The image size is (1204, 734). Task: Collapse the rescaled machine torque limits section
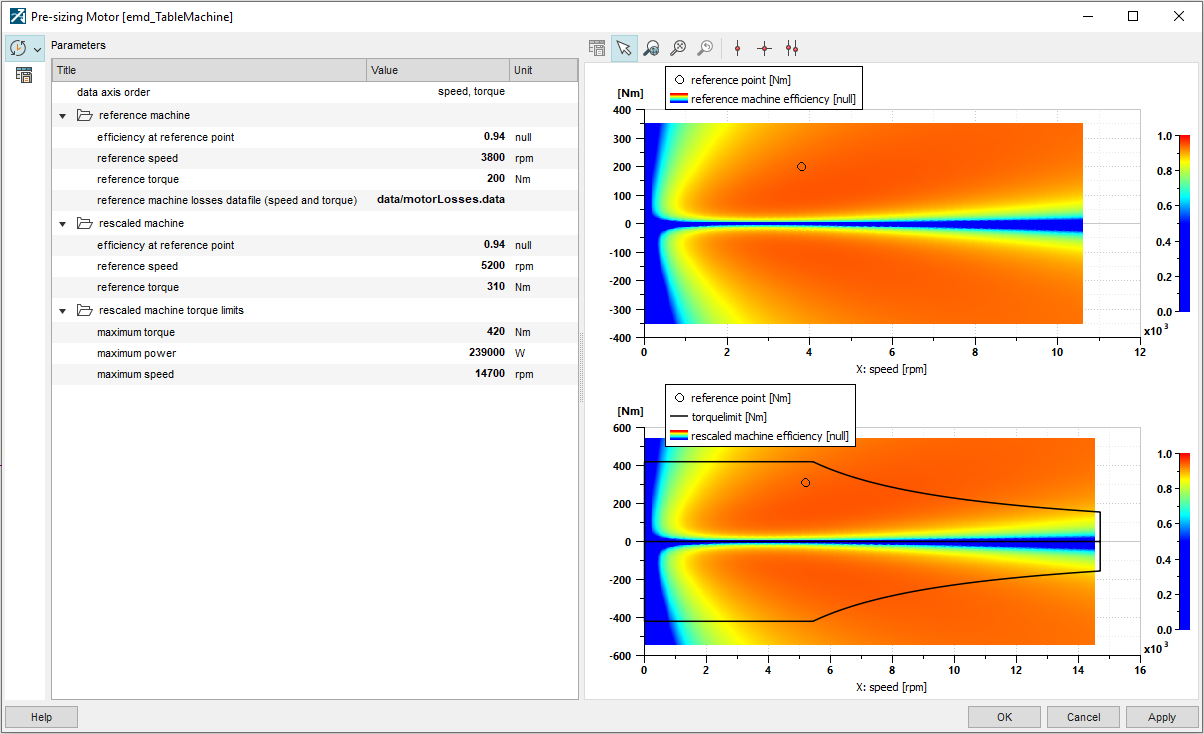coord(63,310)
